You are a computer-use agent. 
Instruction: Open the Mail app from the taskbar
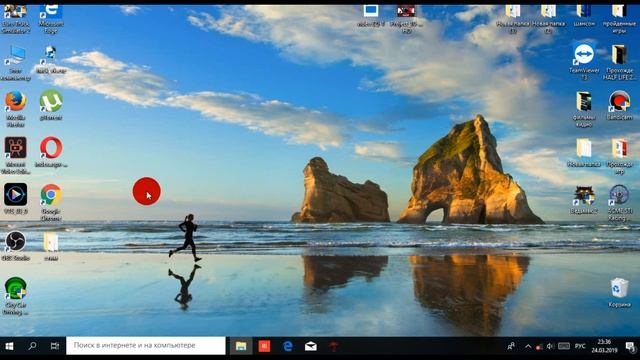point(311,347)
